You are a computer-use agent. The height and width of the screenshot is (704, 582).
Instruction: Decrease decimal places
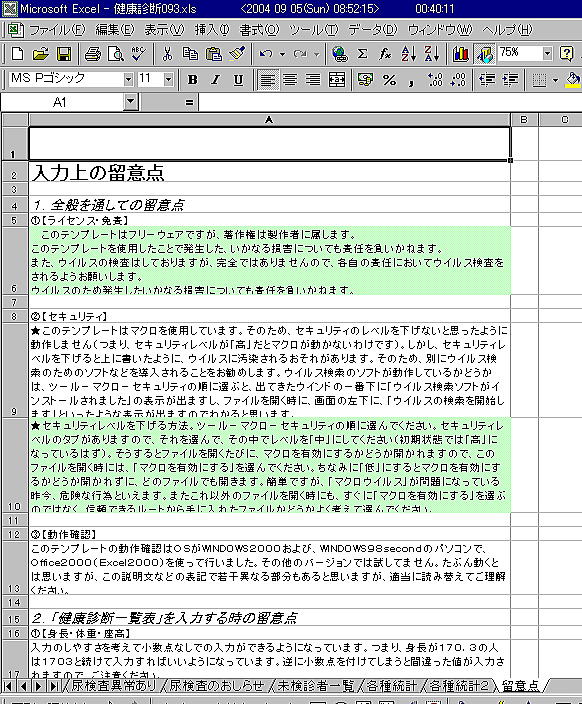pyautogui.click(x=458, y=80)
